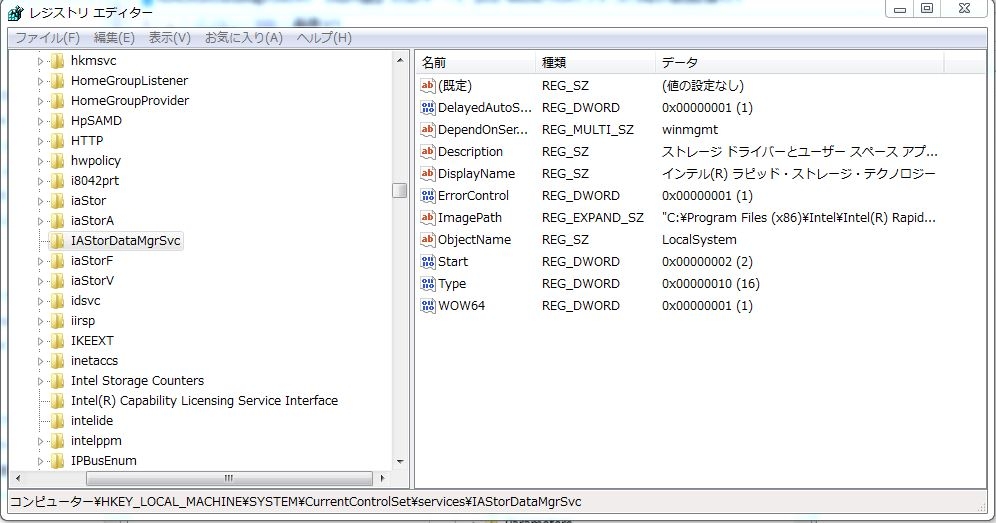Select the inetaccs key
This screenshot has height=523, width=996.
tap(95, 361)
